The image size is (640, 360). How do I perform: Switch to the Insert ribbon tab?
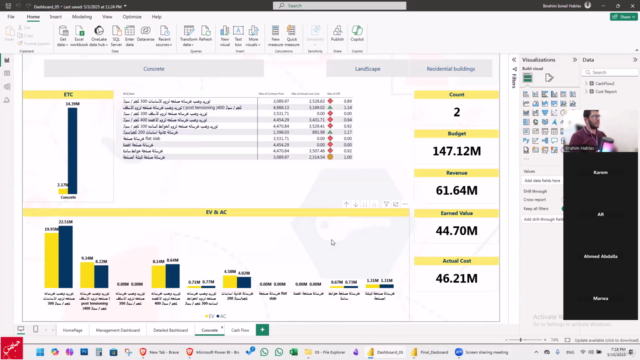(x=56, y=17)
